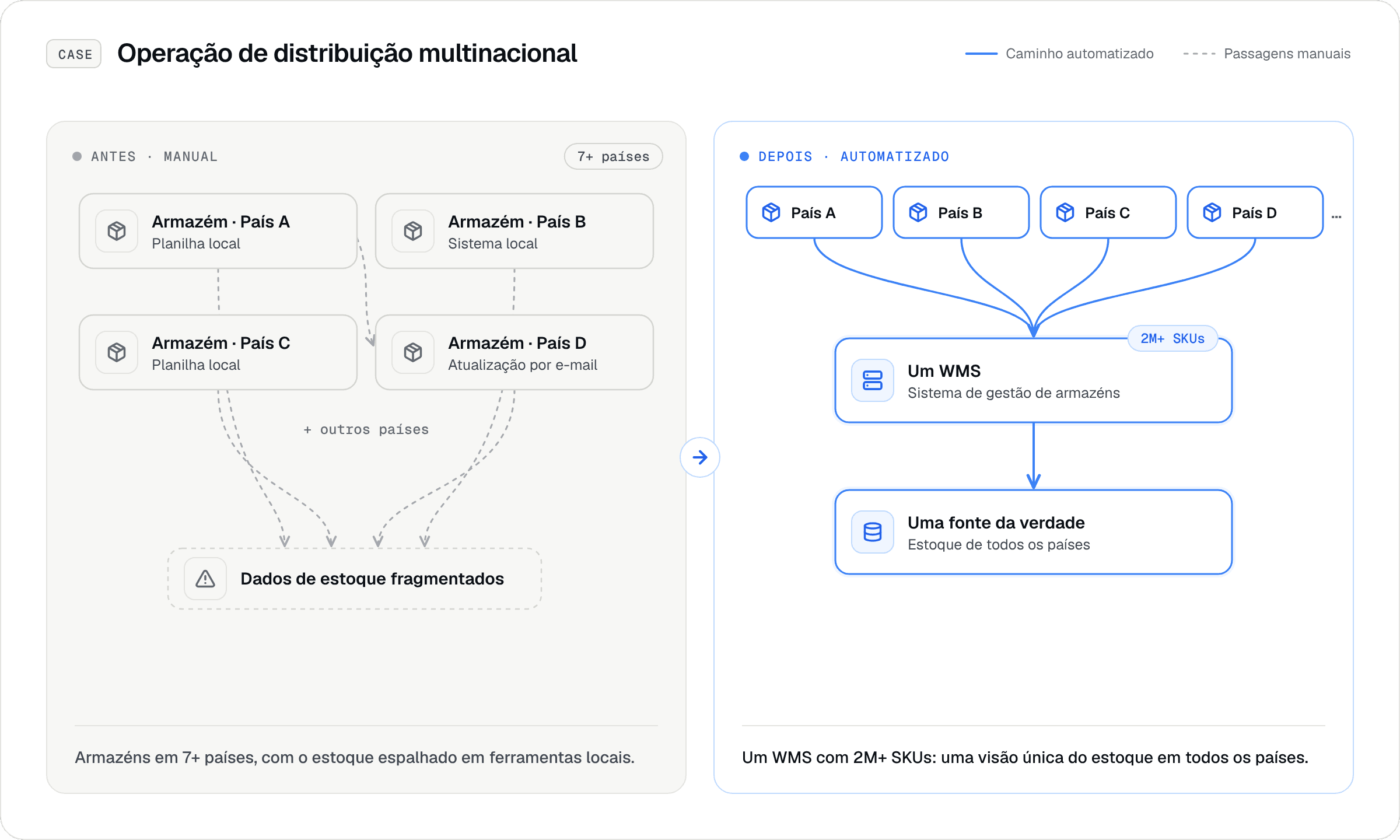This screenshot has width=1400, height=840.
Task: Click the warning triangle icon for fragmented data
Action: [205, 579]
